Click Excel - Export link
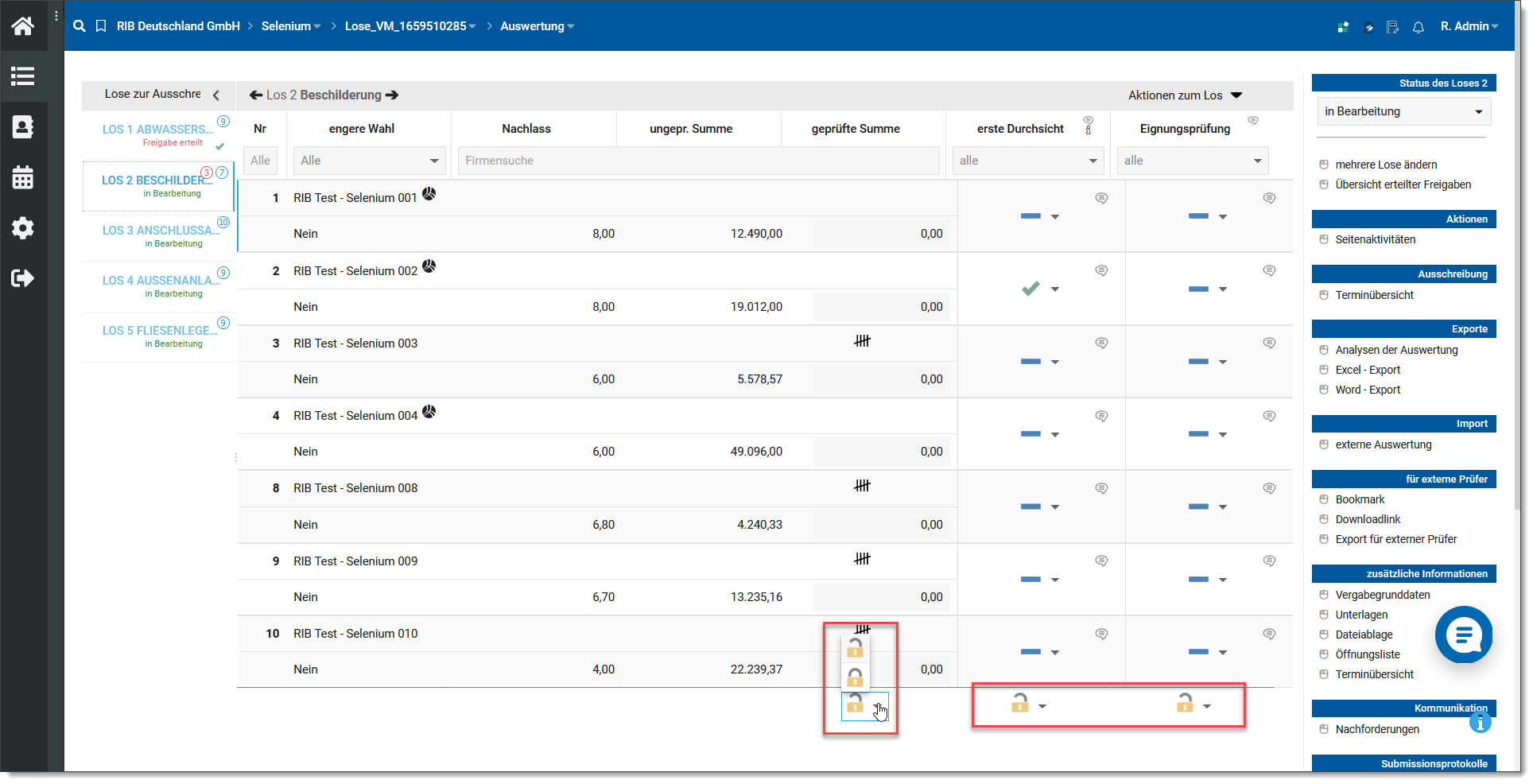Image resolution: width=1533 pixels, height=784 pixels. point(1368,370)
